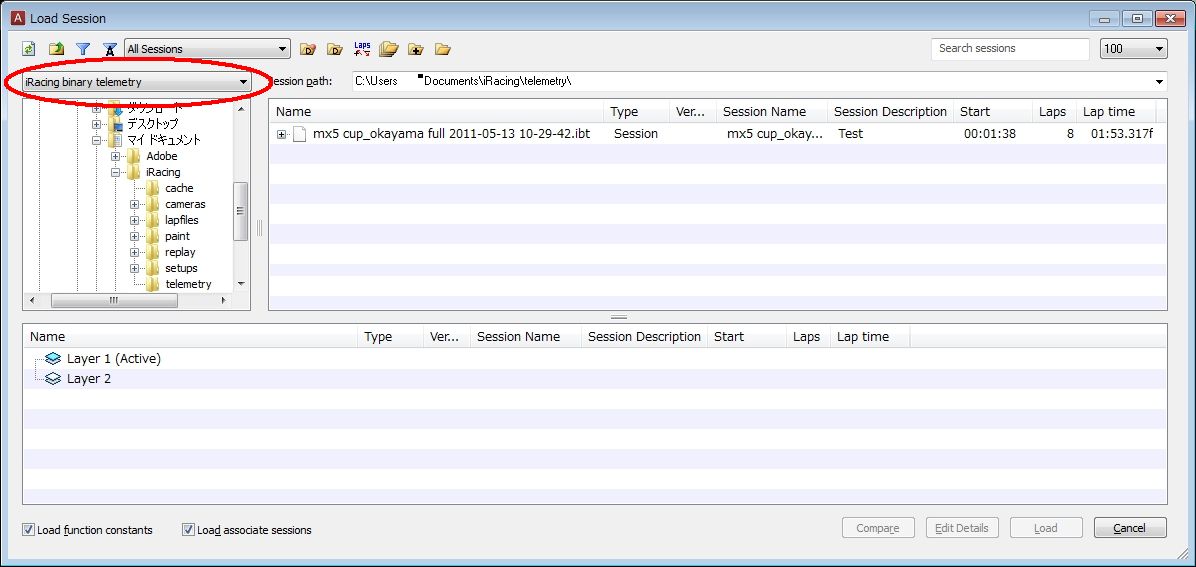Viewport: 1196px width, 567px height.
Task: Click the Load button
Action: [1046, 528]
